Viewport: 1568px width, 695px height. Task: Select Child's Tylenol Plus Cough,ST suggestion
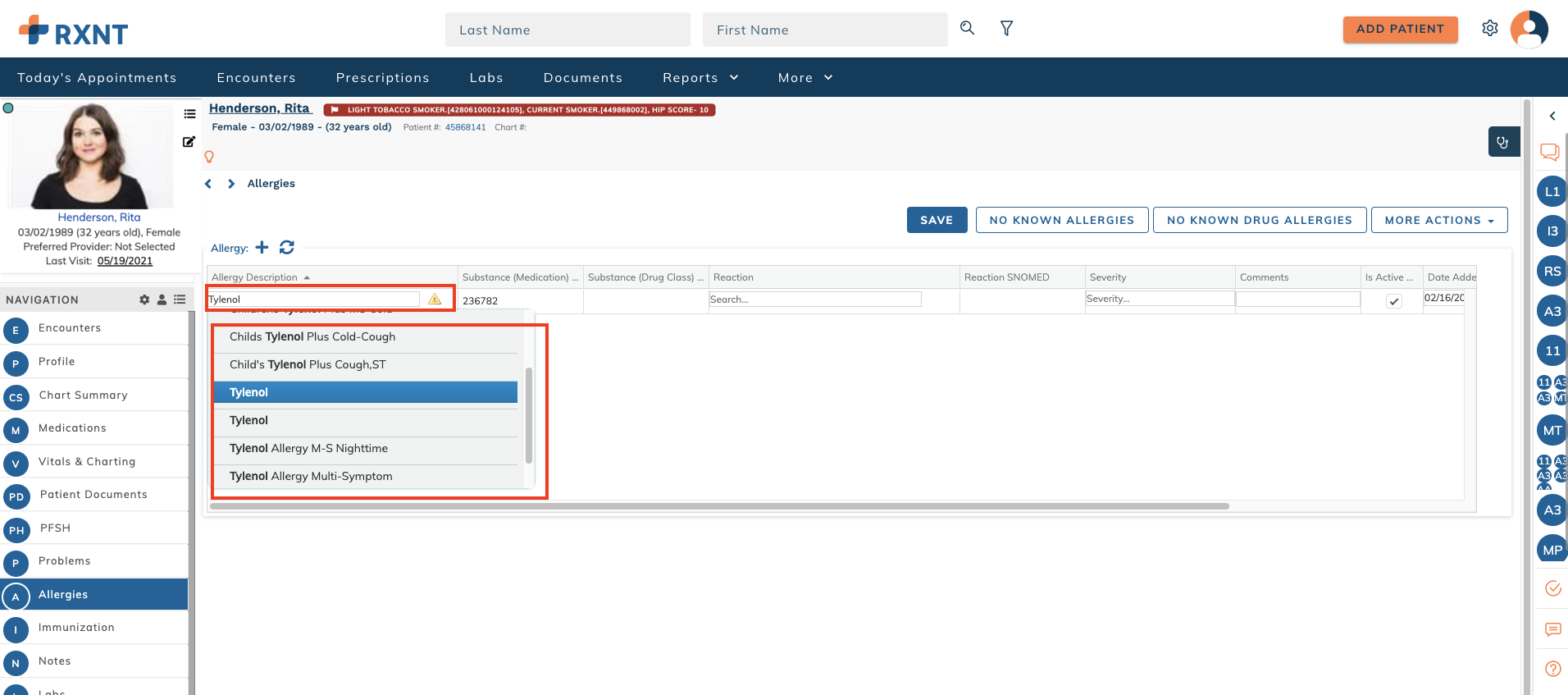(366, 364)
